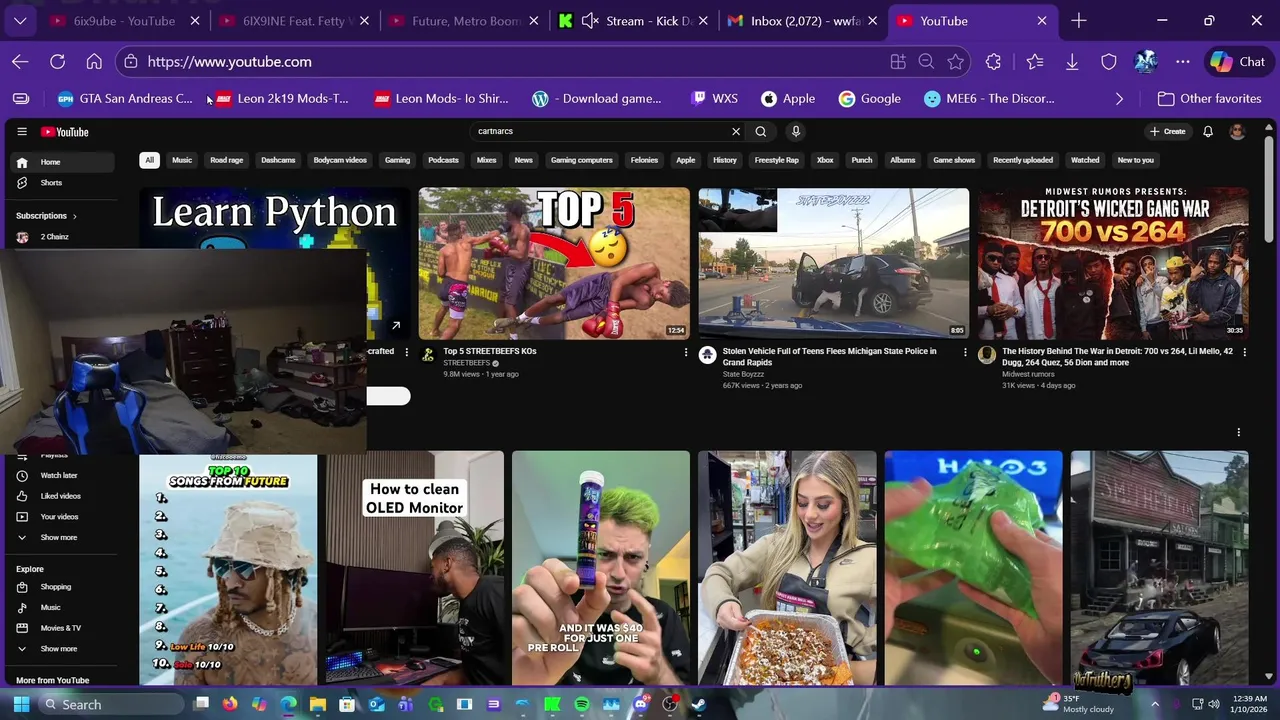This screenshot has width=1280, height=720.
Task: Zoom out using address bar magnifier
Action: tap(926, 62)
